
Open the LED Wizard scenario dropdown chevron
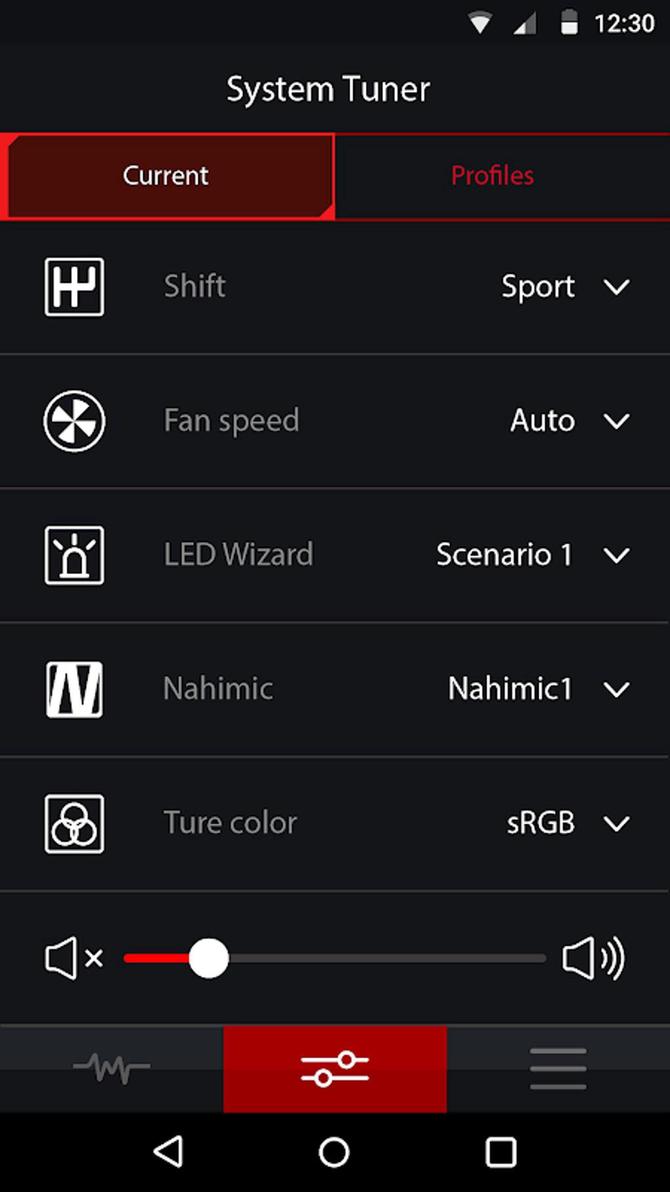point(617,555)
